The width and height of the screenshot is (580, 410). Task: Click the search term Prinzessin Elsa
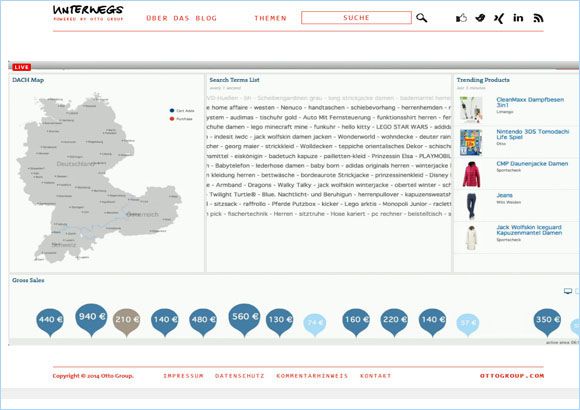[x=392, y=156]
